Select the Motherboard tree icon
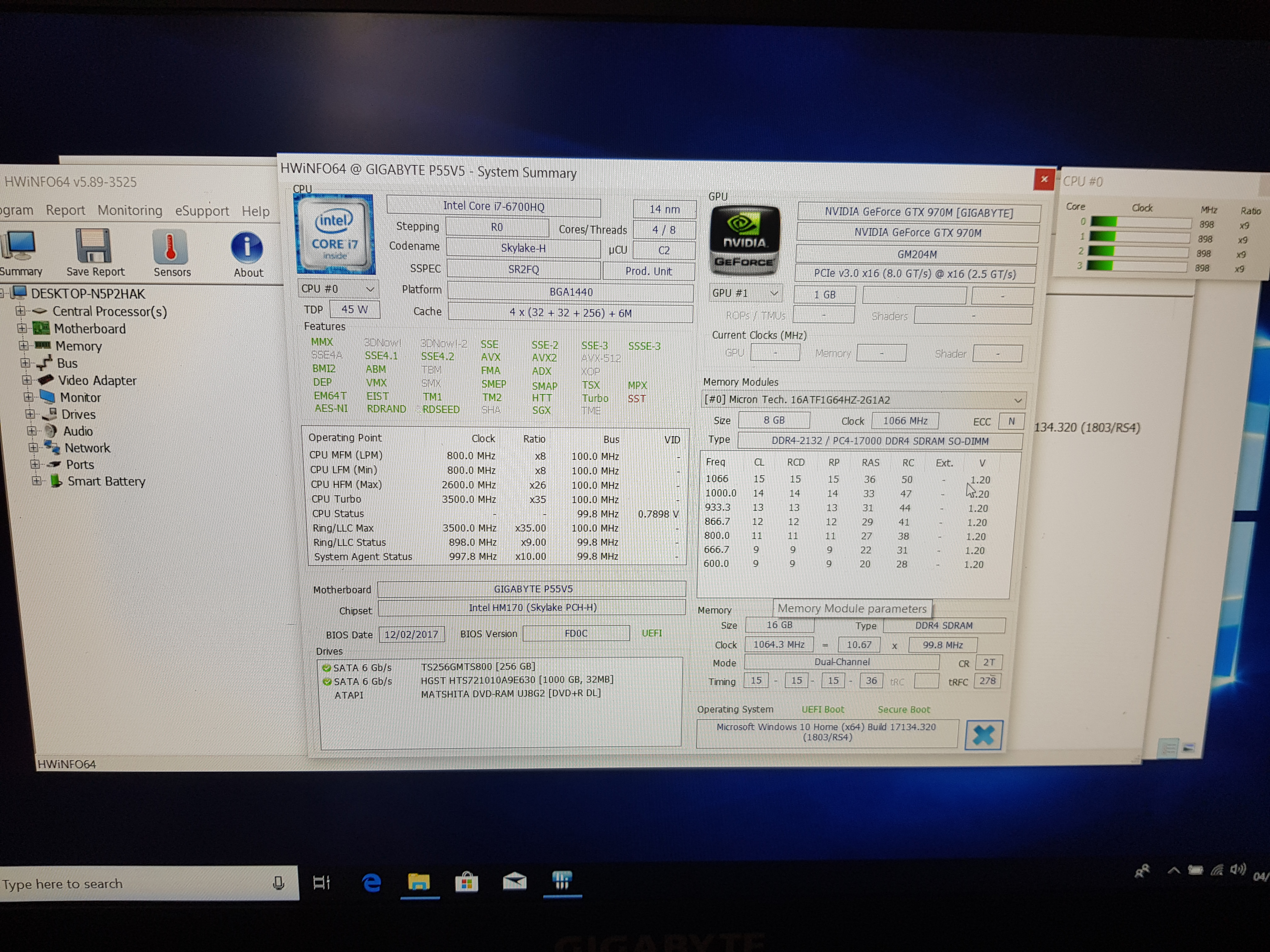 coord(41,328)
